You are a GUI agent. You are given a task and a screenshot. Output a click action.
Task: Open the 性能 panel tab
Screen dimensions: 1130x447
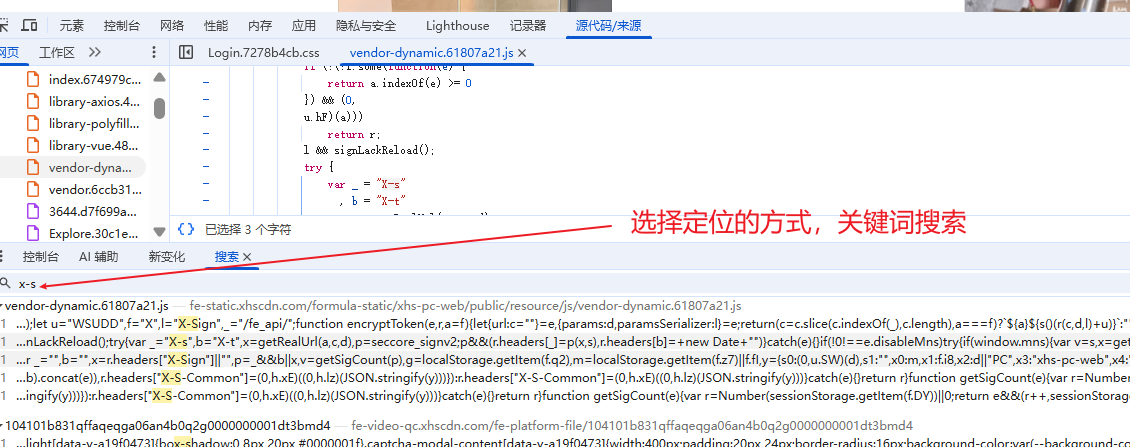216,26
